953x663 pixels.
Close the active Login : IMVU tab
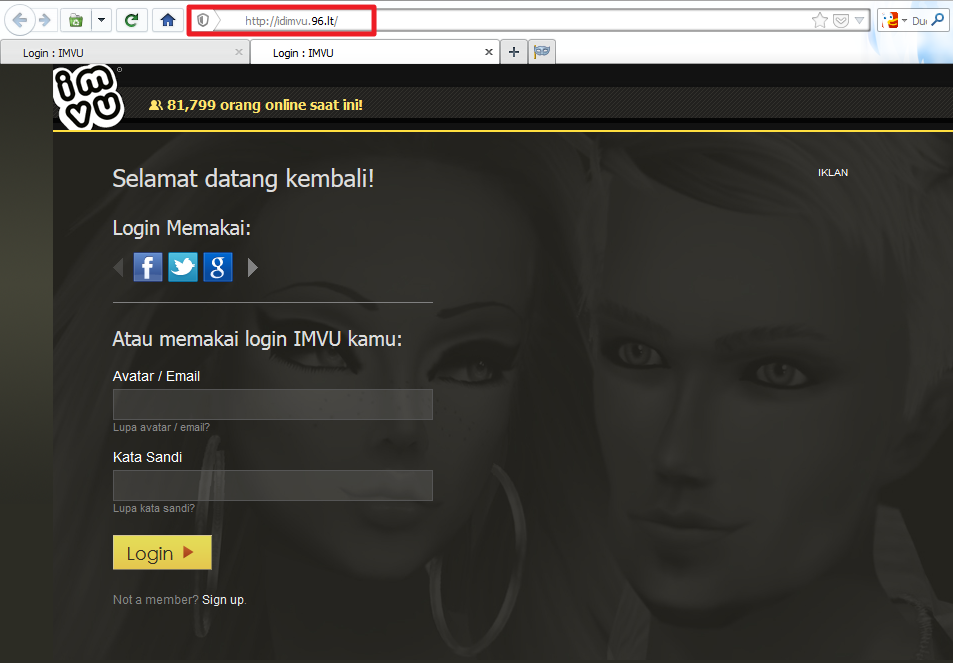point(489,52)
